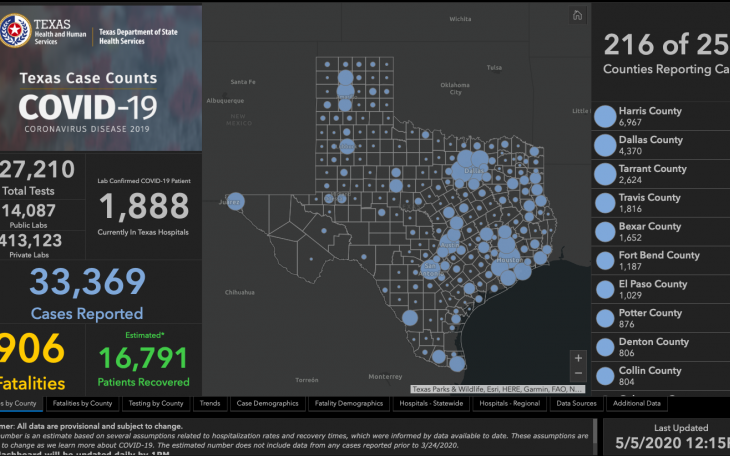The height and width of the screenshot is (456, 730).
Task: Click the Harris County circle icon
Action: (605, 116)
